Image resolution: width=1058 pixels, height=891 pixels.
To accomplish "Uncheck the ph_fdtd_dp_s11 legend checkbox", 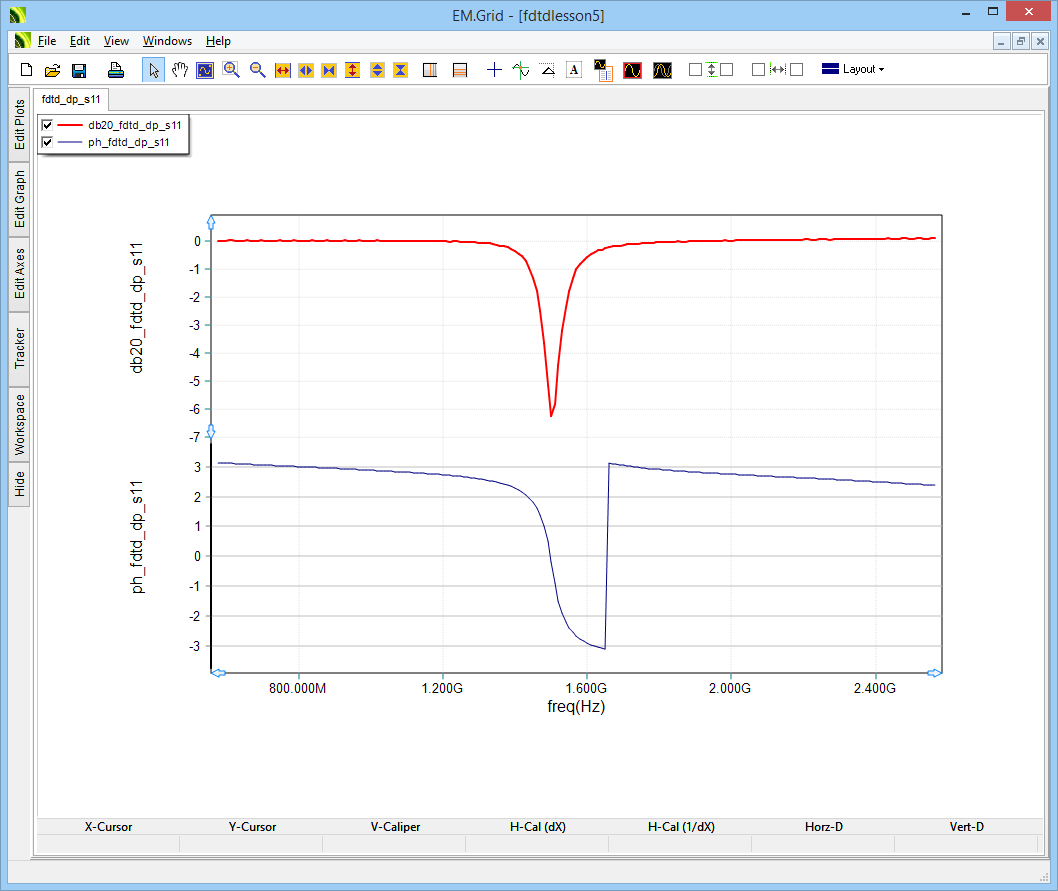I will pos(47,143).
